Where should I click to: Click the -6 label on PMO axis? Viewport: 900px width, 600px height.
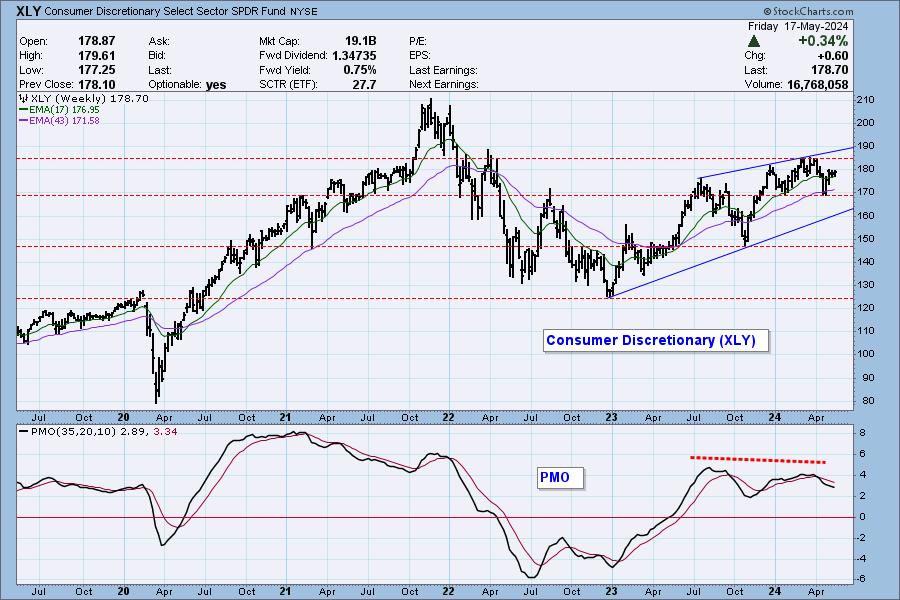(860, 579)
